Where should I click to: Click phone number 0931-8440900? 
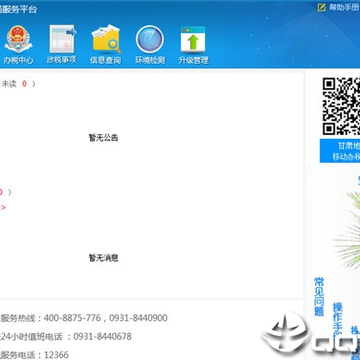tap(138, 318)
